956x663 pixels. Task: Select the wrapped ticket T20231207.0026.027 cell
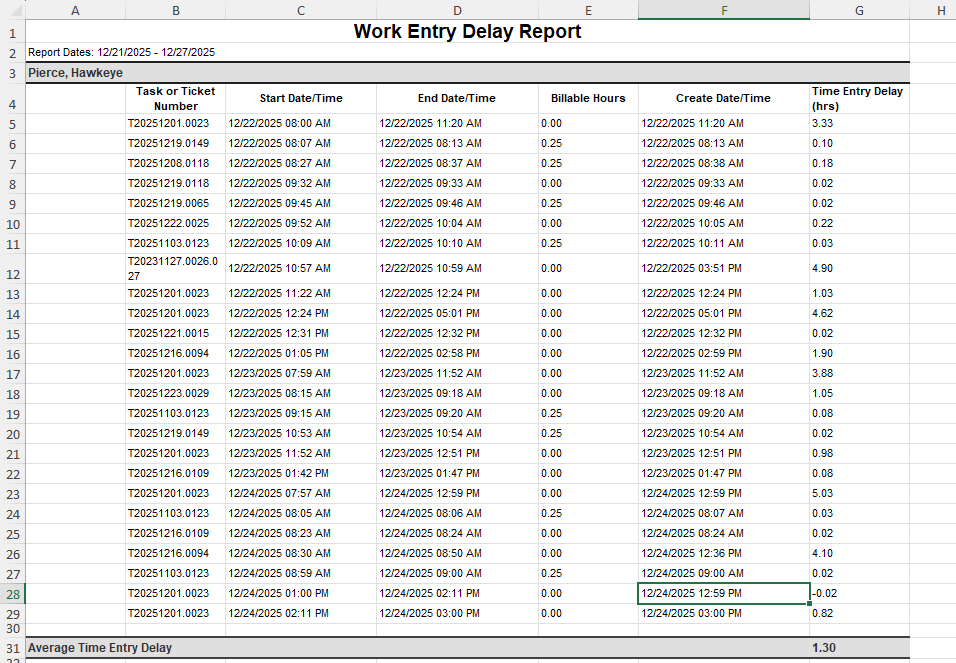coord(175,268)
